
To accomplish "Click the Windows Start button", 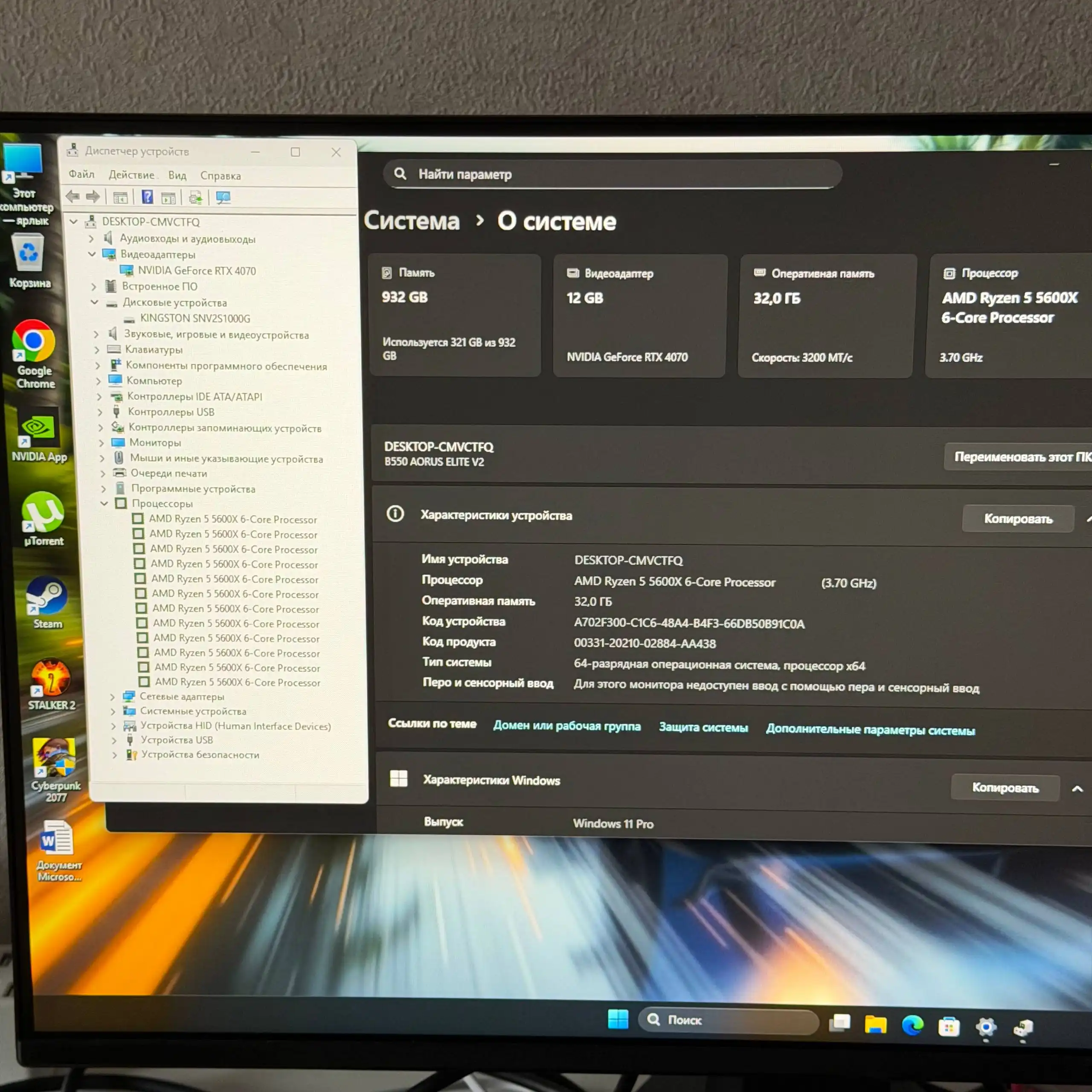I will tap(618, 1019).
